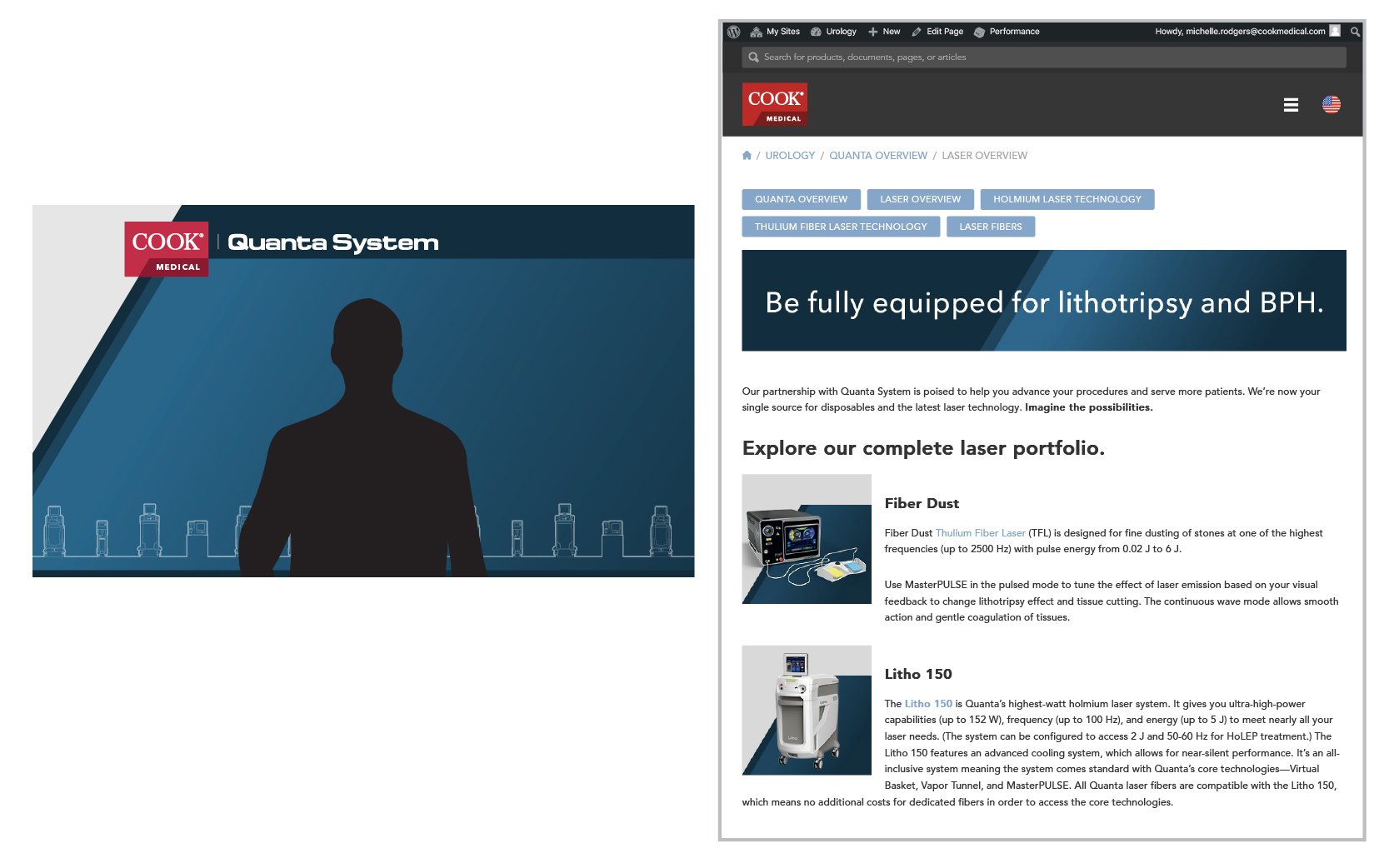Click the Fiber Dust product thumbnail

coord(807,539)
